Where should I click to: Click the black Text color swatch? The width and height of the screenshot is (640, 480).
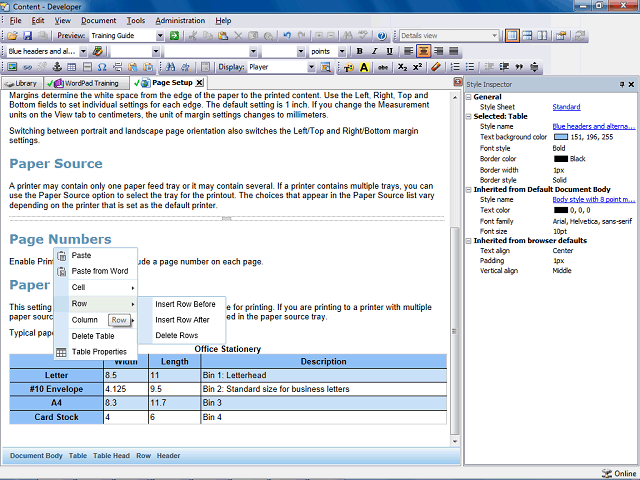pyautogui.click(x=561, y=210)
